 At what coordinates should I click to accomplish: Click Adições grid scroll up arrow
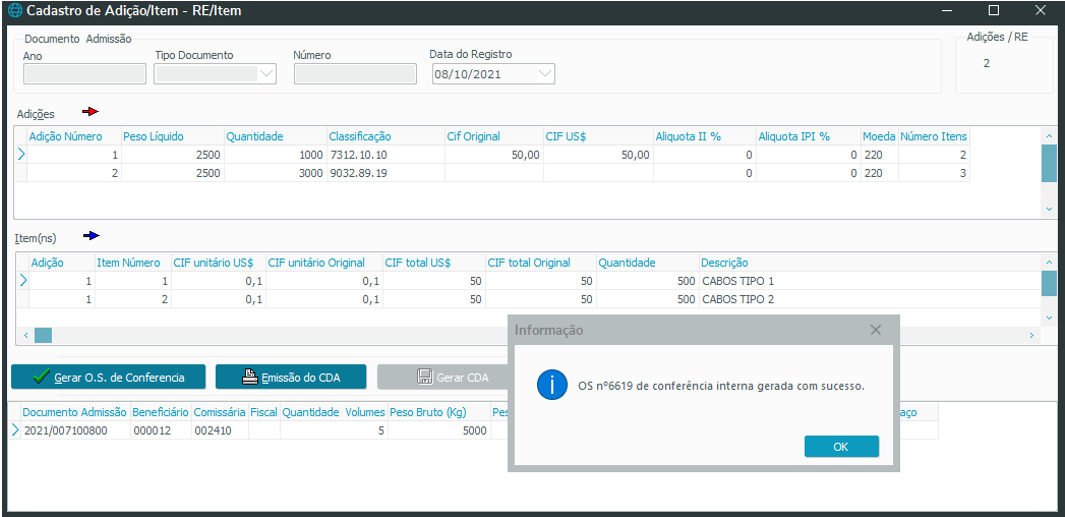pos(1049,135)
